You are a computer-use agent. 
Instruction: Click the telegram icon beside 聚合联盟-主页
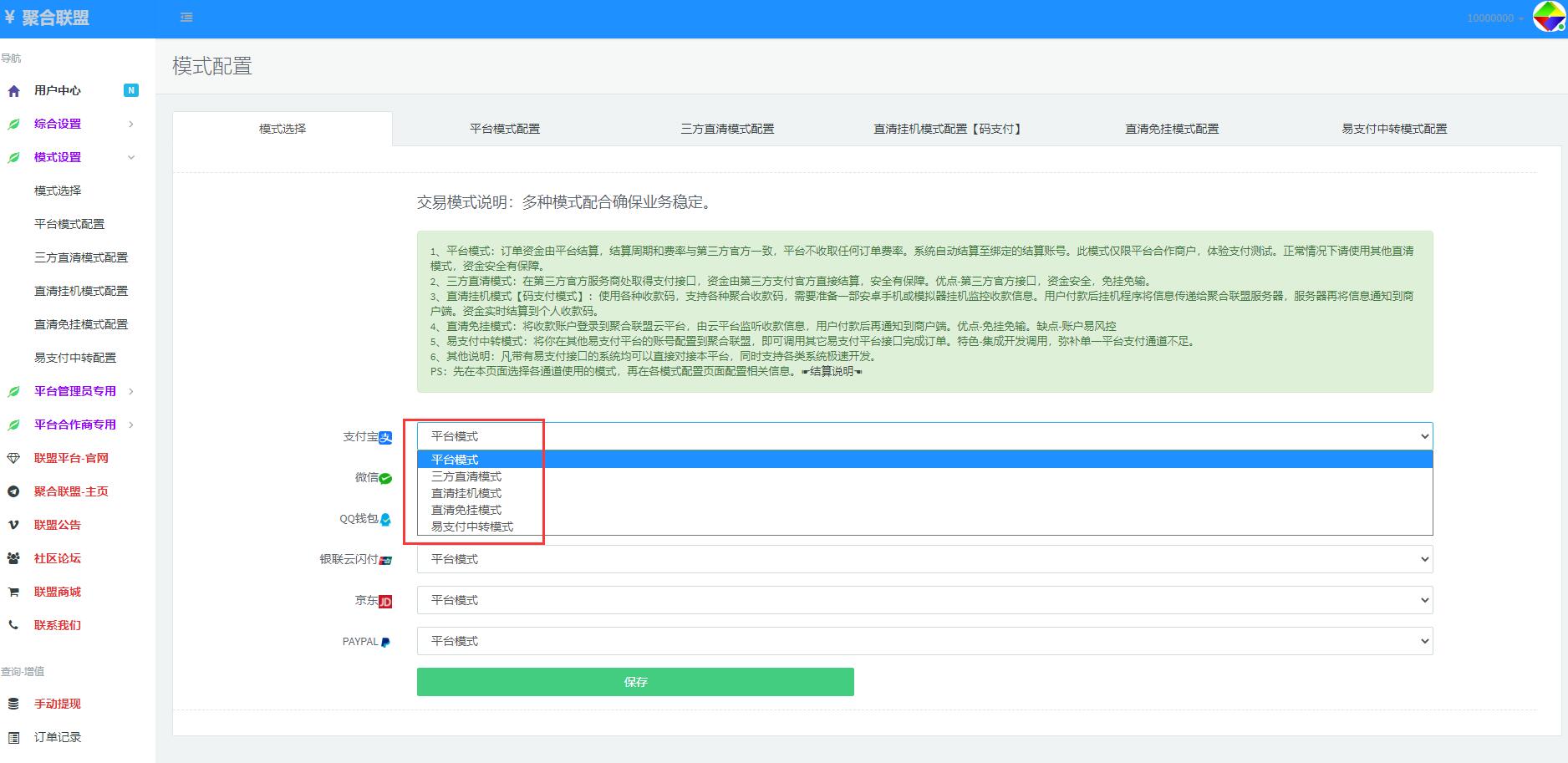click(13, 491)
